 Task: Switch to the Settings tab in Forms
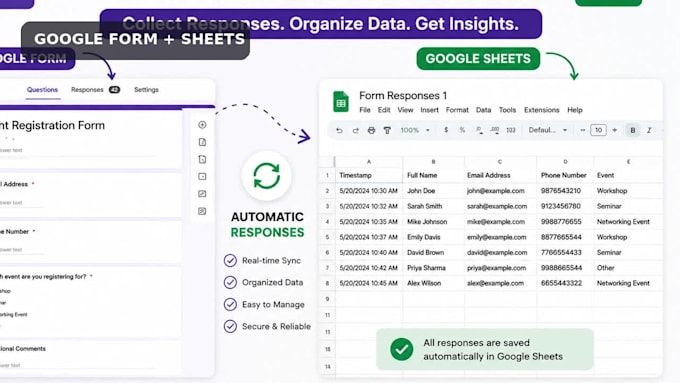(146, 90)
